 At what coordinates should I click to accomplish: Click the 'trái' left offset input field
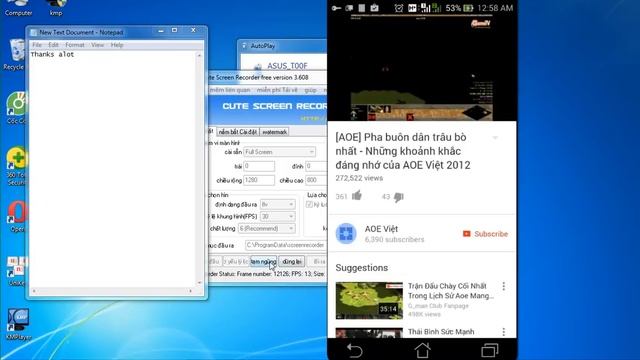[x=259, y=166]
